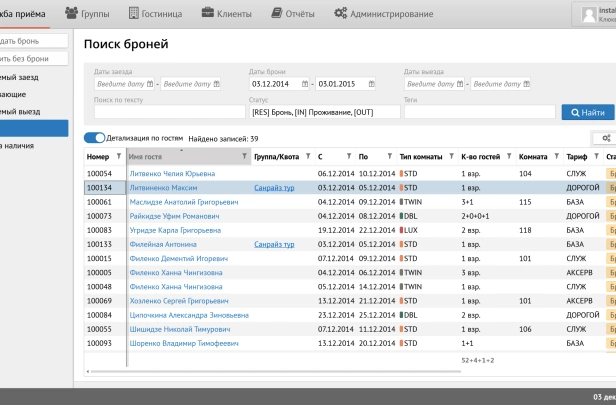Open grid settings gear button
The image size is (616, 405).
pyautogui.click(x=603, y=138)
